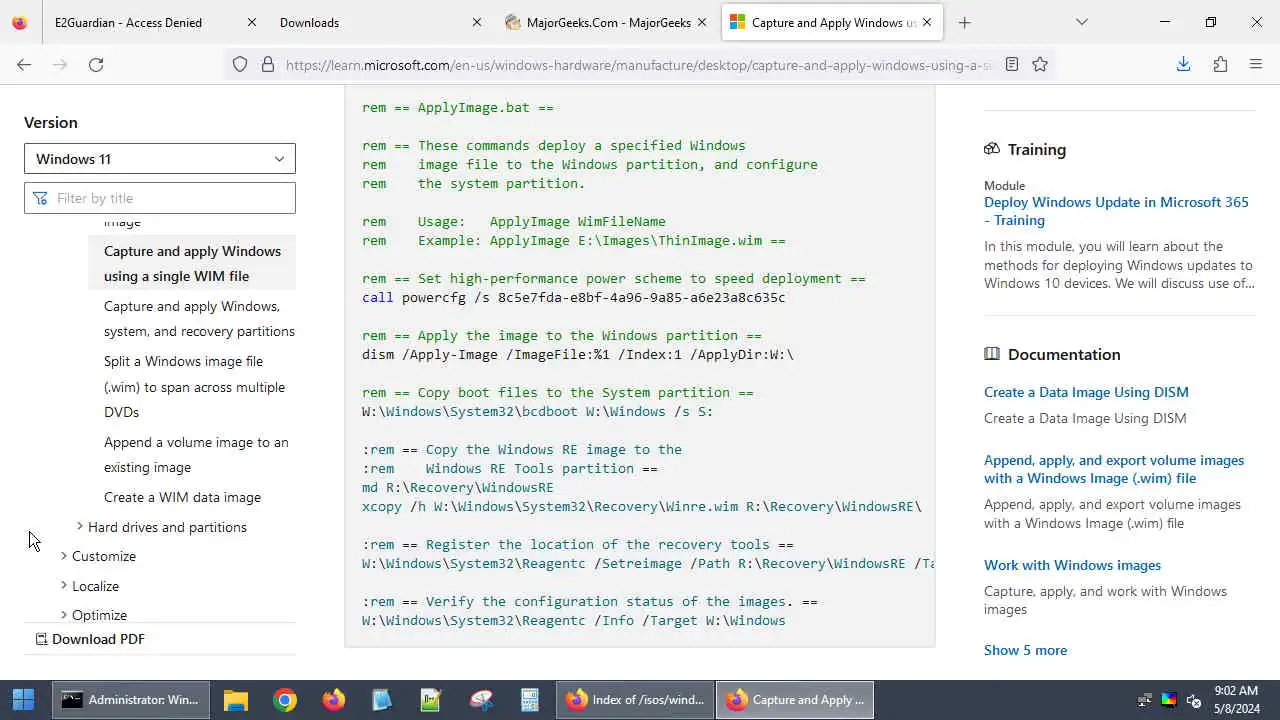This screenshot has width=1280, height=720.
Task: Click the powercfg /s command line
Action: (573, 297)
